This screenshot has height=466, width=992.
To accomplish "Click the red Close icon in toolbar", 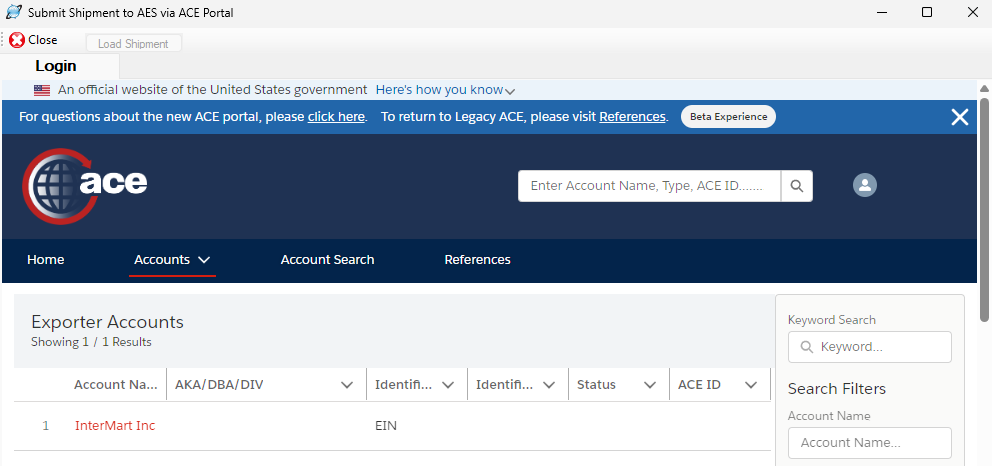I will pyautogui.click(x=17, y=40).
